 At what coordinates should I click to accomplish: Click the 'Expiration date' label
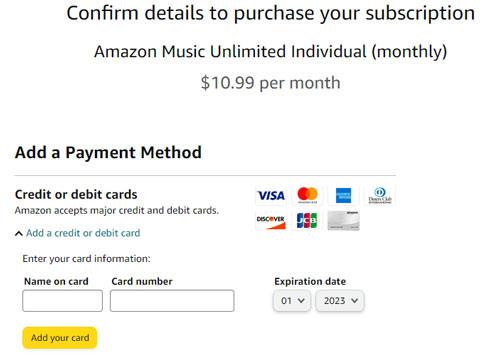point(310,281)
